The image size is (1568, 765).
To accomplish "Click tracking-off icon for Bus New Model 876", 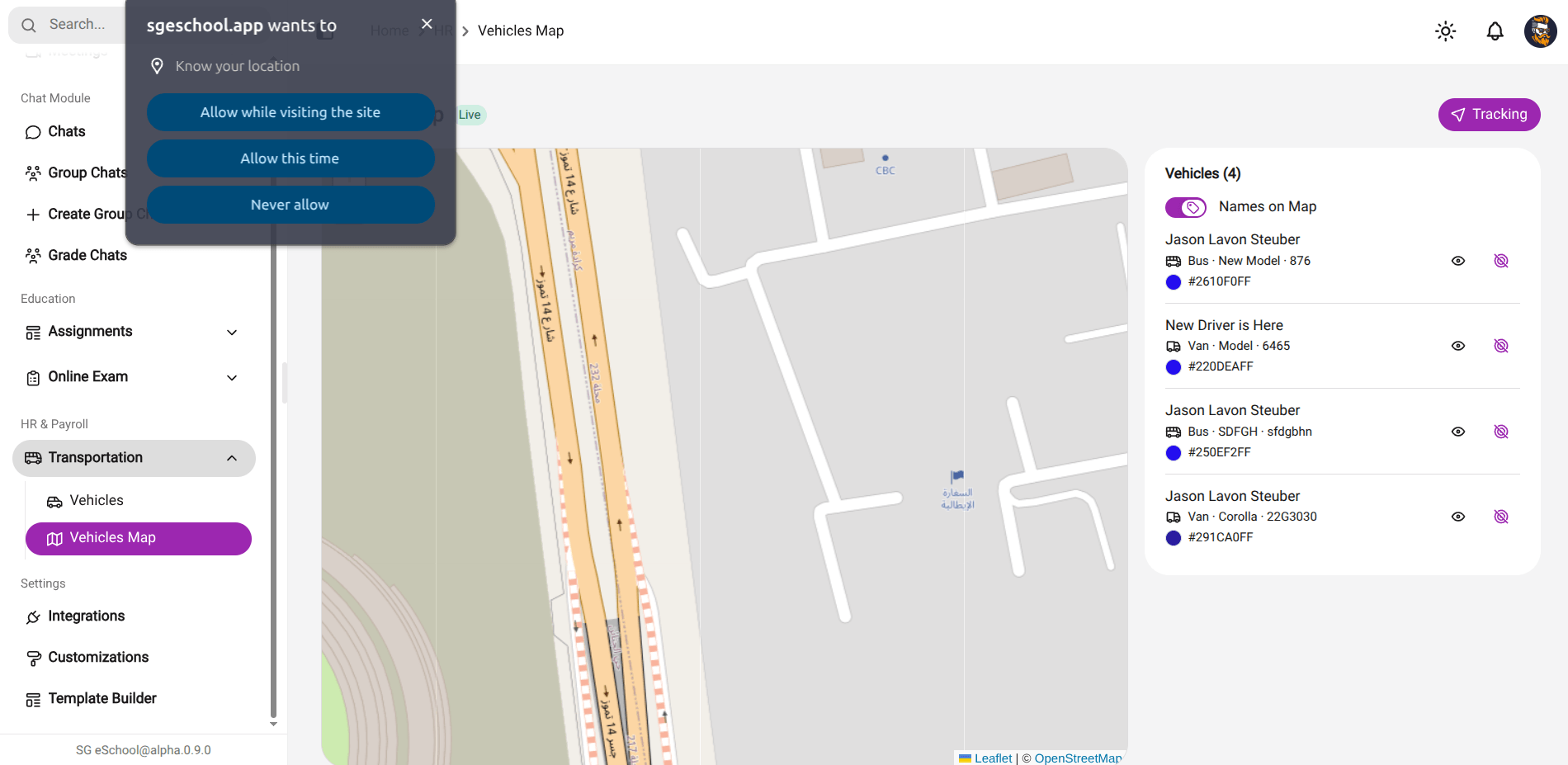I will point(1501,261).
